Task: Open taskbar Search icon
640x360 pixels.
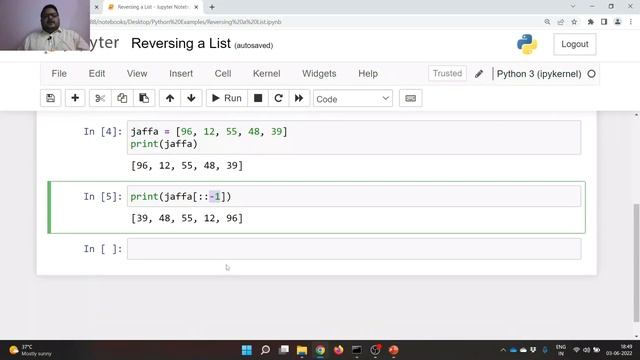Action: [265, 350]
